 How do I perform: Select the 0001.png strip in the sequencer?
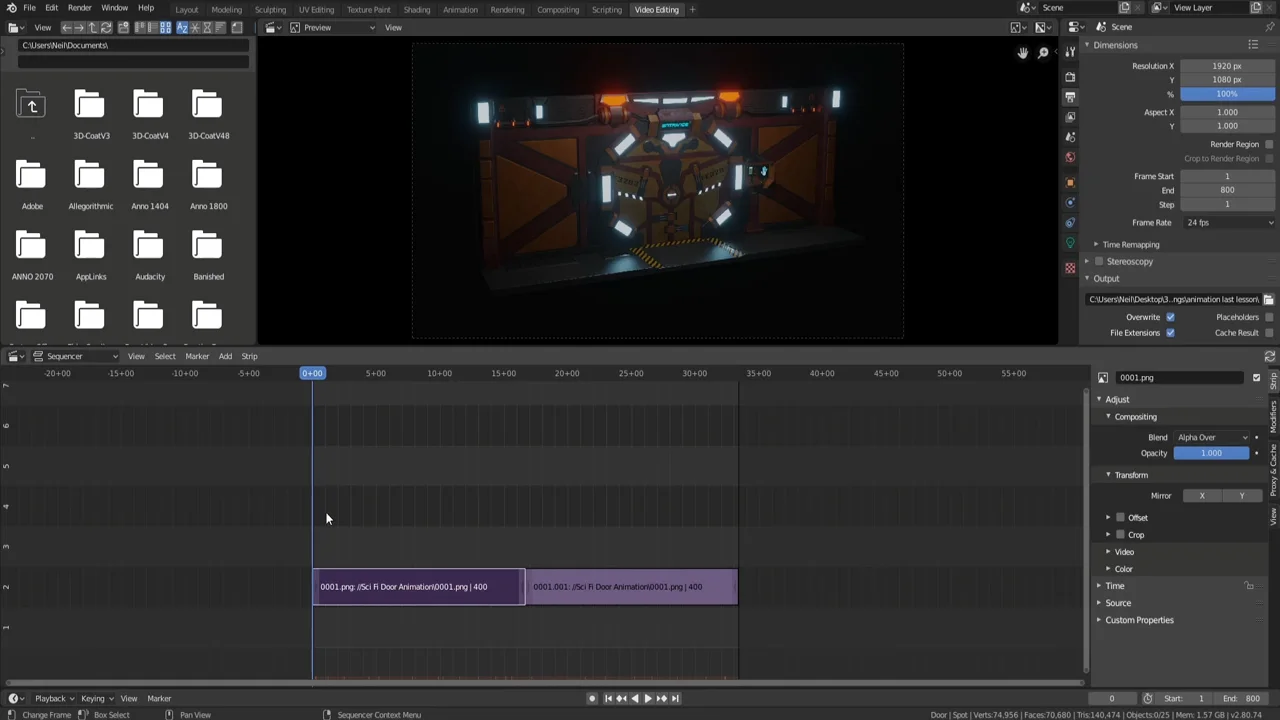point(418,587)
